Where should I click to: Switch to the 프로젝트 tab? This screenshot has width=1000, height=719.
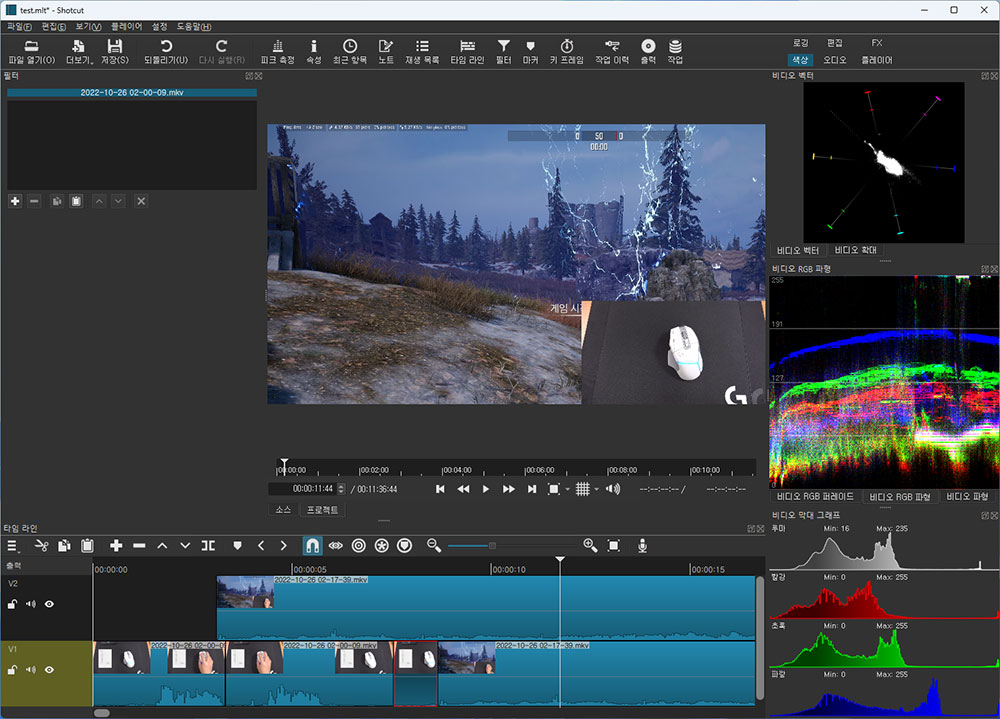(323, 510)
